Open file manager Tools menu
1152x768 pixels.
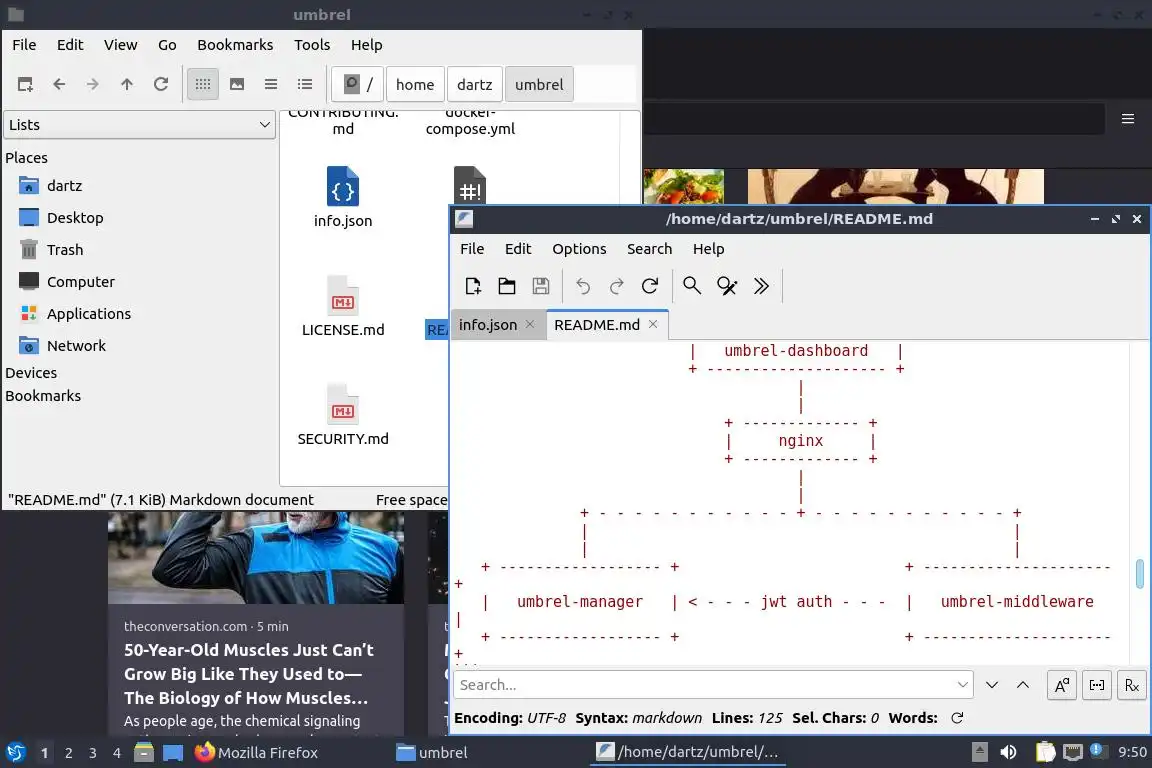click(312, 45)
